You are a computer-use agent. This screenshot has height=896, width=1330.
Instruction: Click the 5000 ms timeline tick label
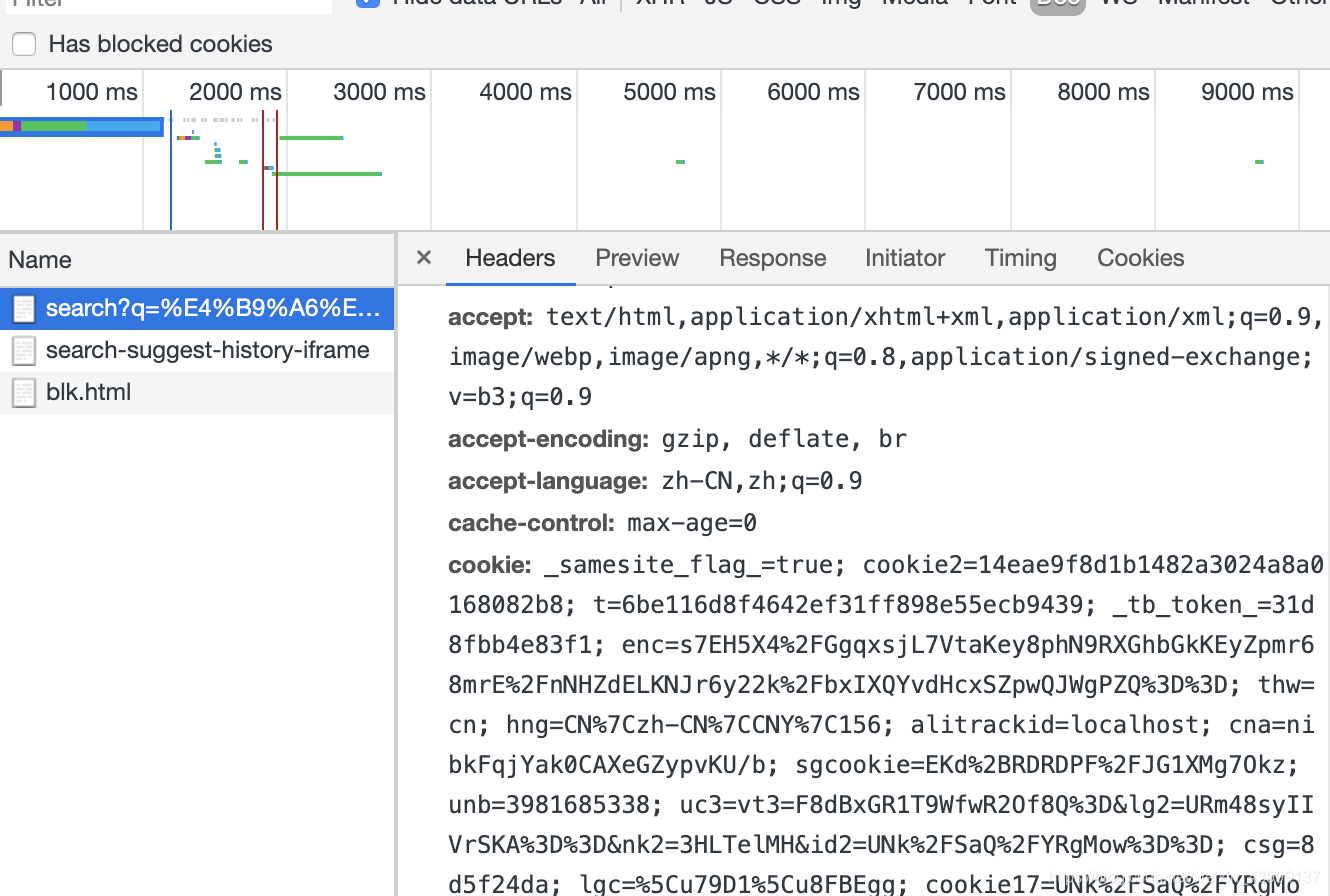click(x=669, y=92)
